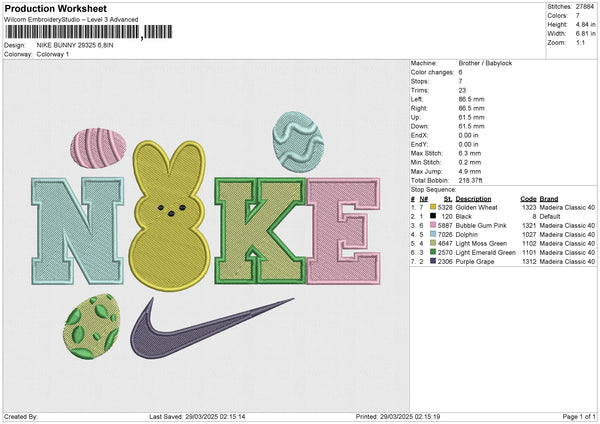
Task: Click the Brand column header
Action: point(549,198)
